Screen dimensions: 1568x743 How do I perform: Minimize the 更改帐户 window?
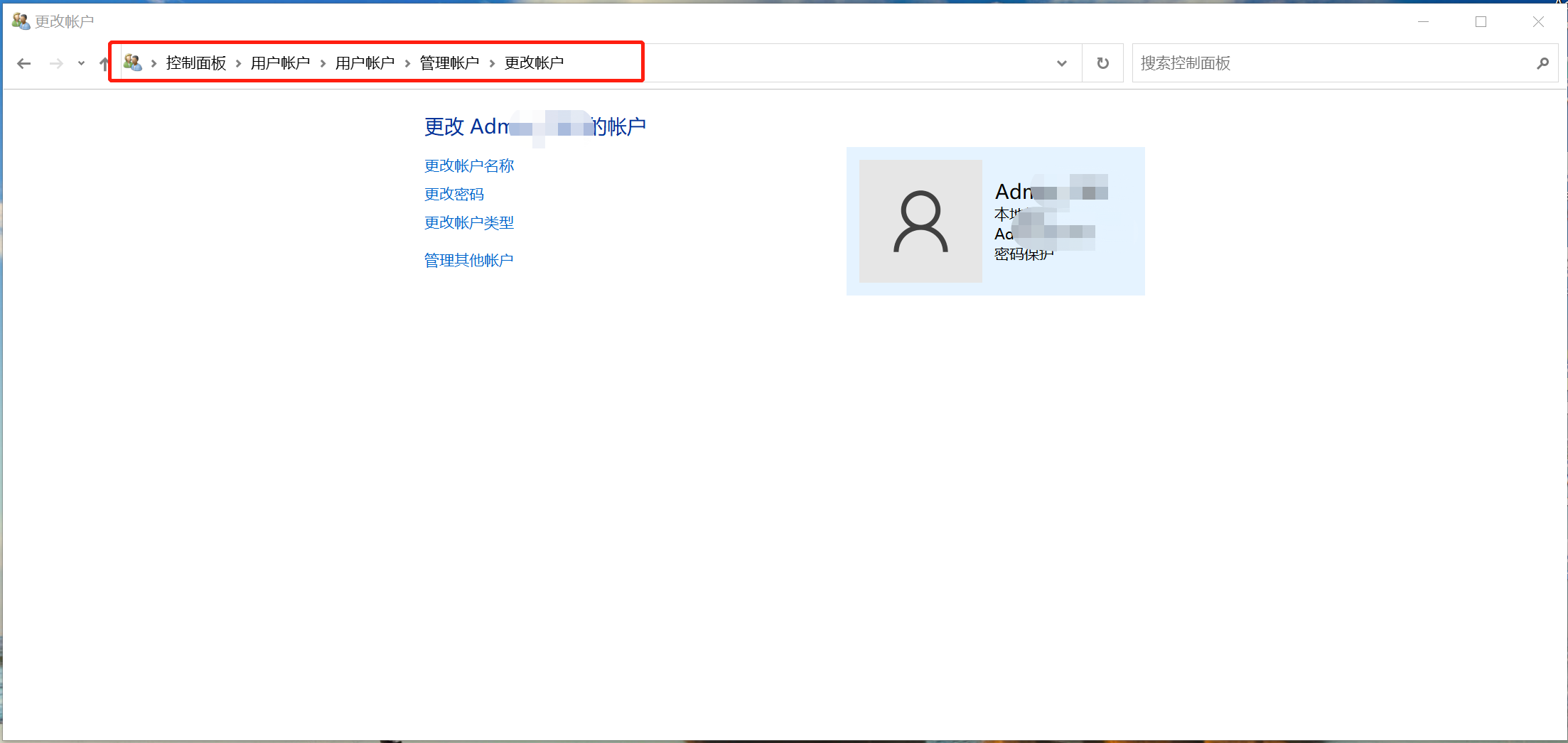pyautogui.click(x=1423, y=21)
